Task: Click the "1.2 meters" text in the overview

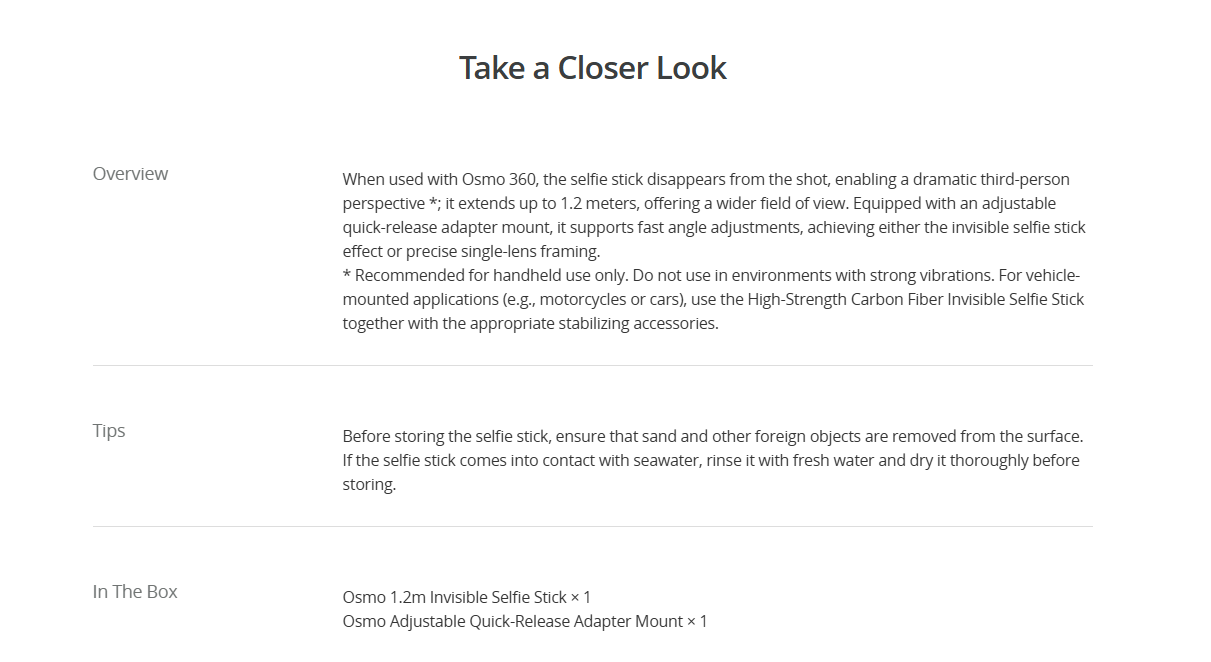Action: tap(566, 204)
